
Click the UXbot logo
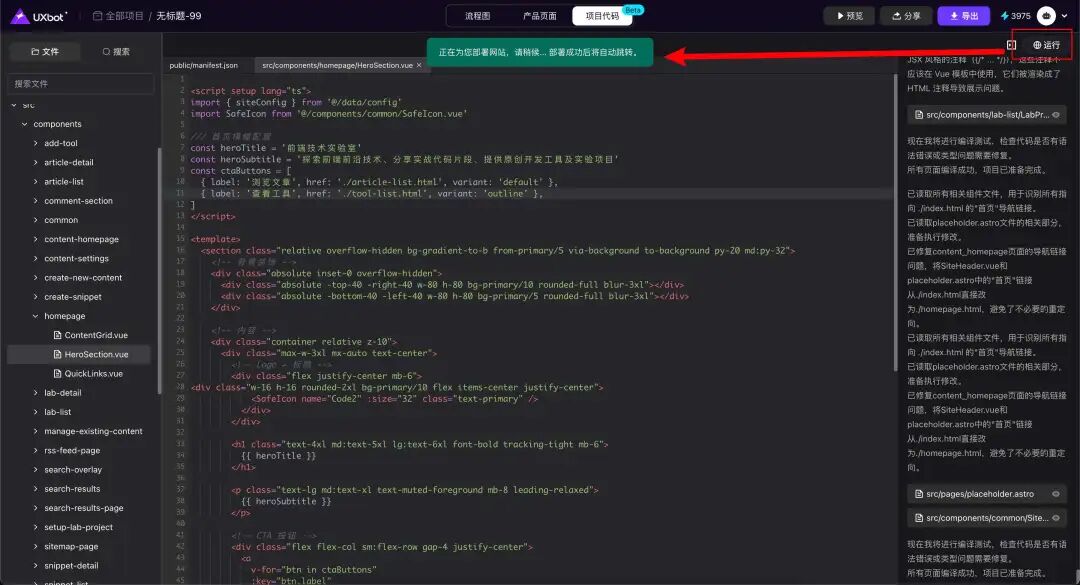point(39,17)
